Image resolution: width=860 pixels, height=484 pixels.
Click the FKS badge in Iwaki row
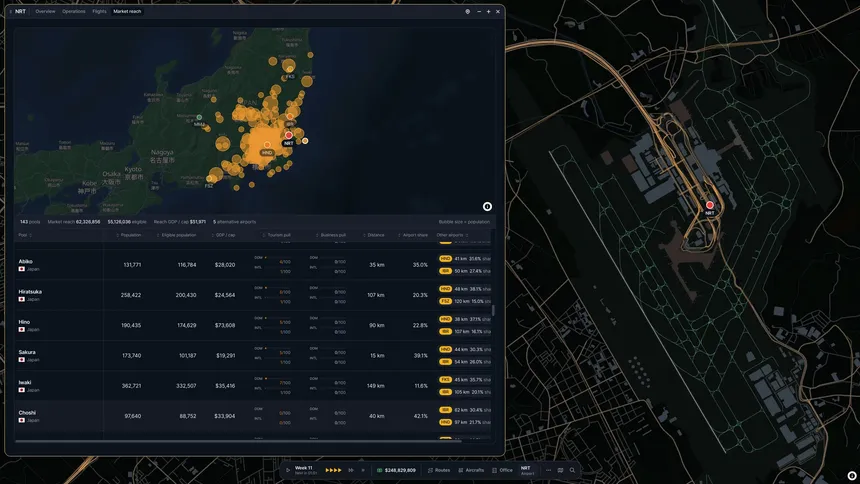(445, 379)
